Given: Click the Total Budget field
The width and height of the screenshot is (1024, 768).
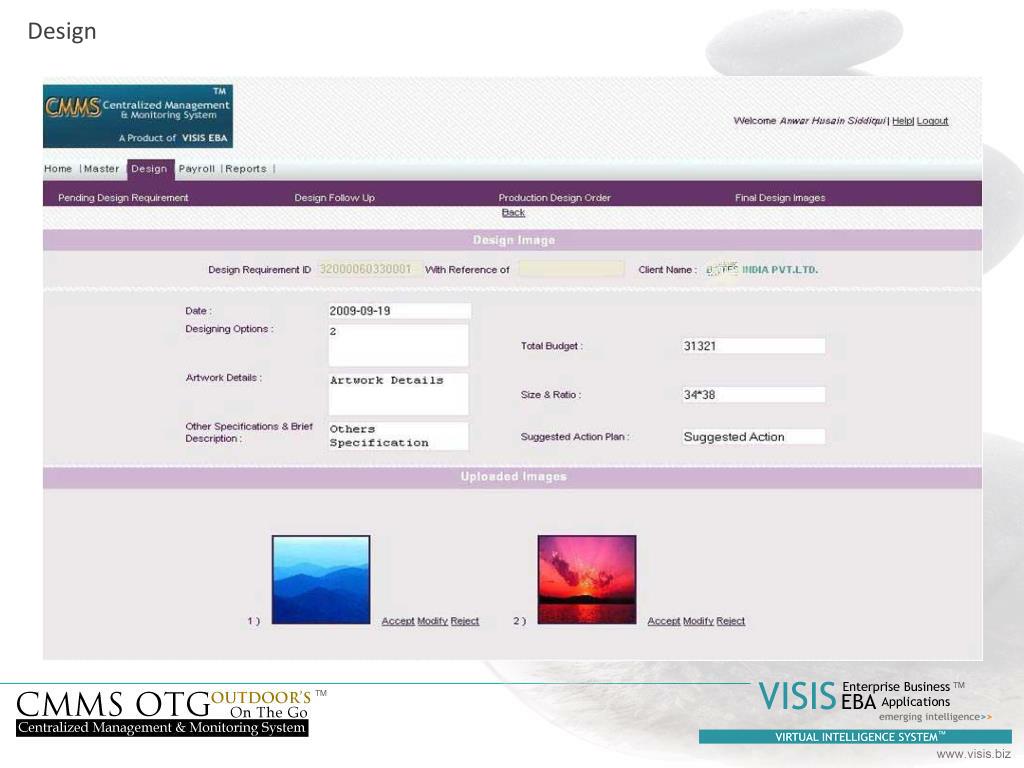Looking at the screenshot, I should point(754,346).
